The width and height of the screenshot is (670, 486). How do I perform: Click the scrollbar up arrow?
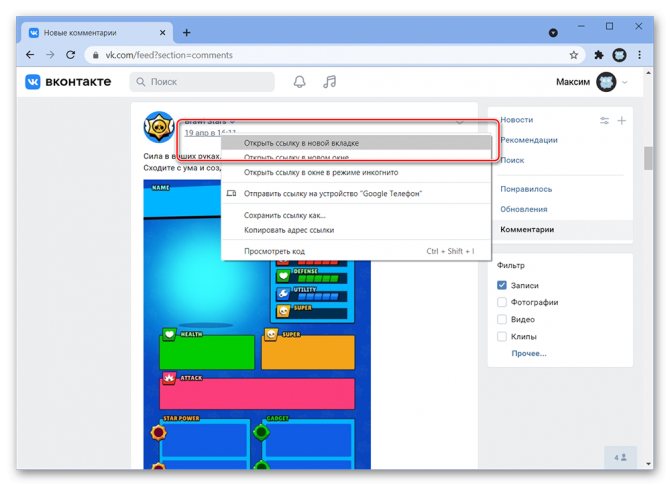coord(649,73)
